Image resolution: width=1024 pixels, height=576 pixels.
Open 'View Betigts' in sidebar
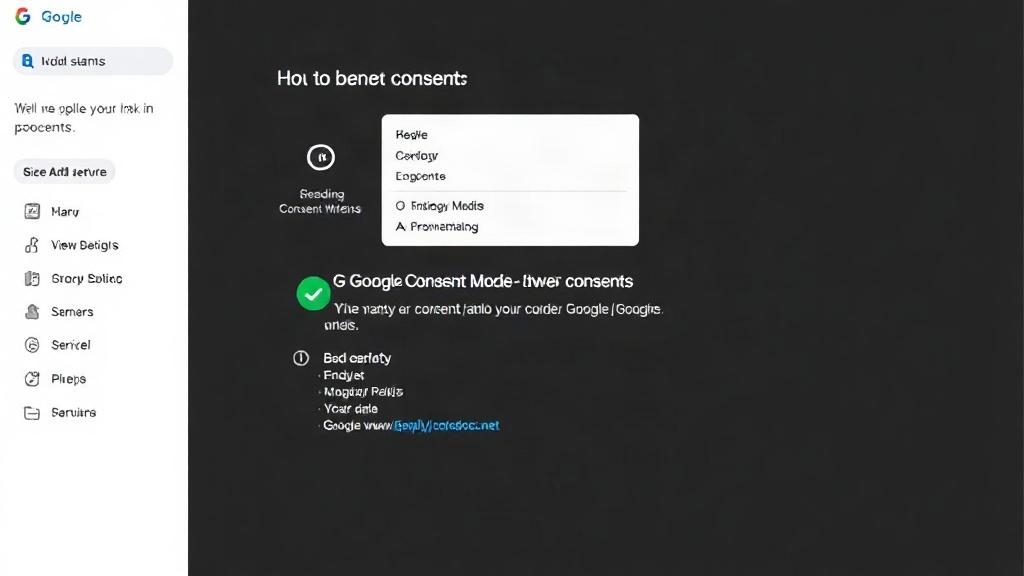tap(85, 245)
